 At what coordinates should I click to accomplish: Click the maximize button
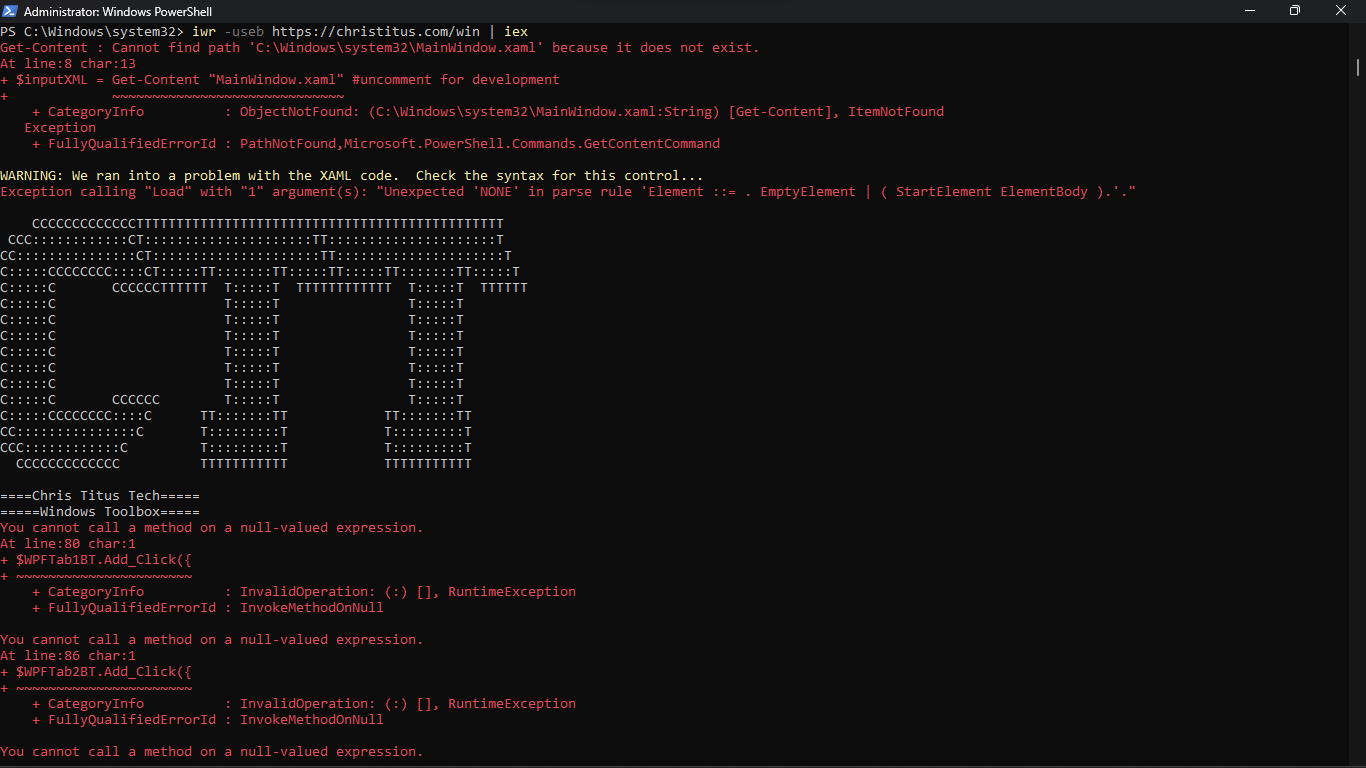[1295, 10]
